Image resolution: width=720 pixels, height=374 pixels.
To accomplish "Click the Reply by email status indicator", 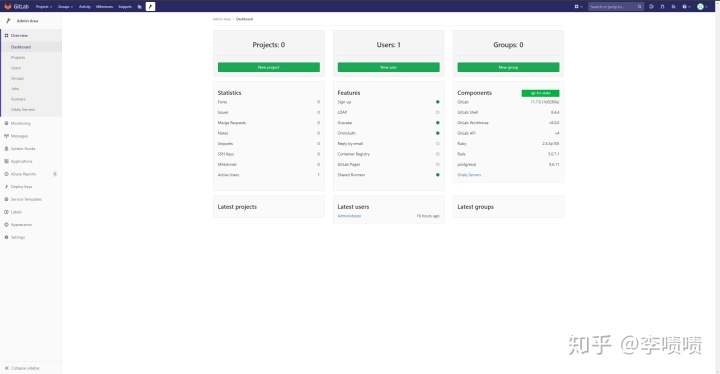I will [x=438, y=144].
